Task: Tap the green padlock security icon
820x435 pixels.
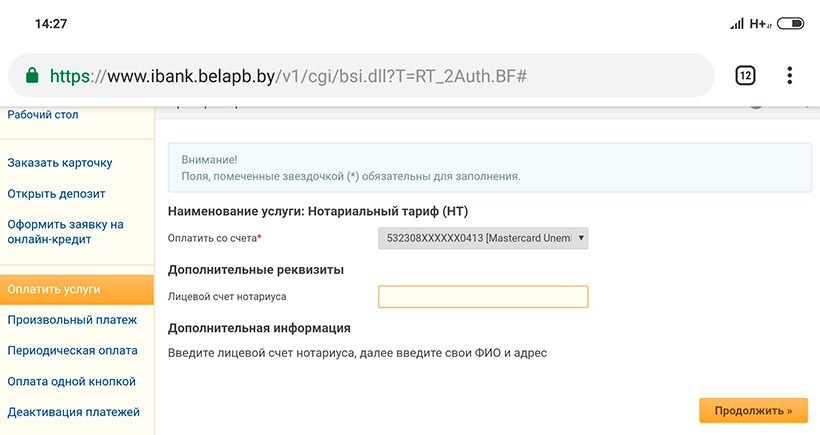Action: pos(32,76)
